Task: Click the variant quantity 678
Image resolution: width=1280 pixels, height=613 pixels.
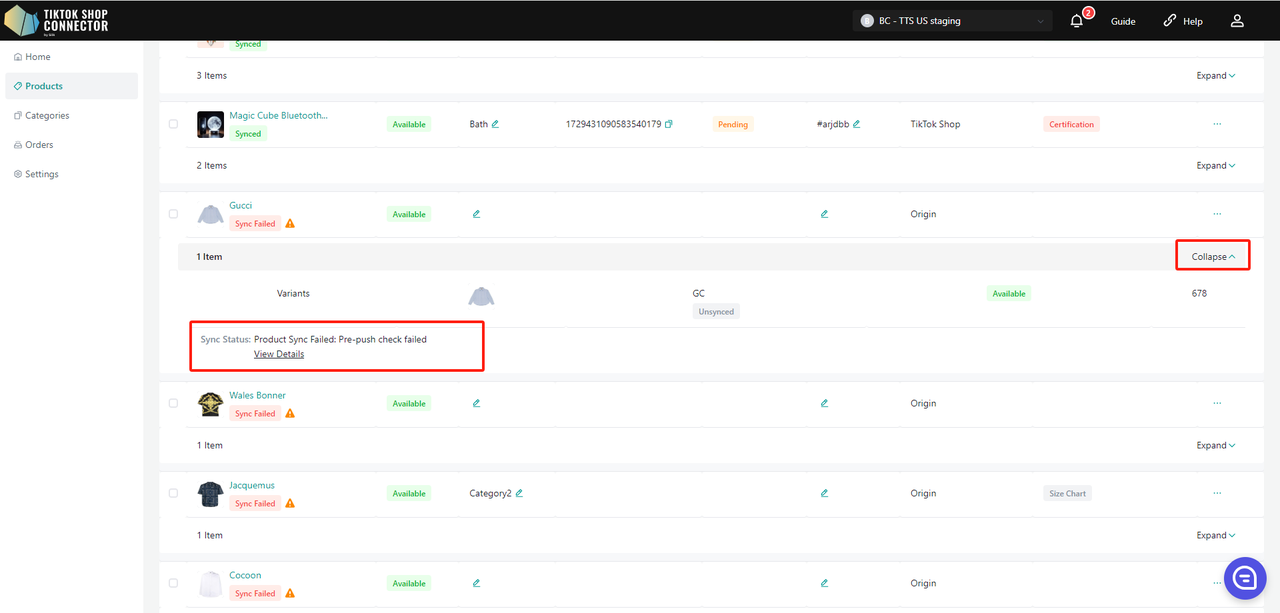Action: [x=1199, y=293]
